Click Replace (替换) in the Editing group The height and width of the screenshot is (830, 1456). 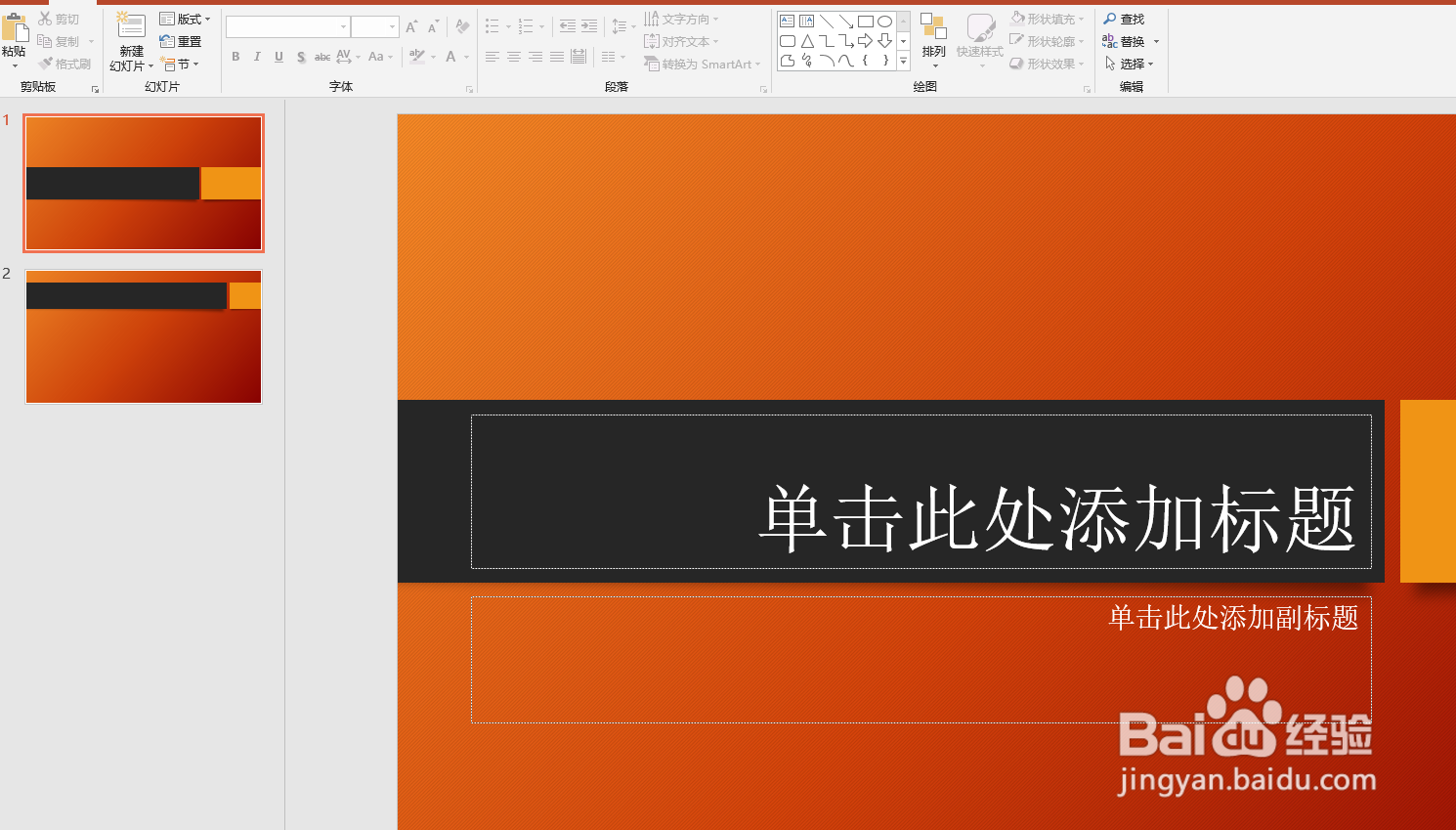[1126, 40]
